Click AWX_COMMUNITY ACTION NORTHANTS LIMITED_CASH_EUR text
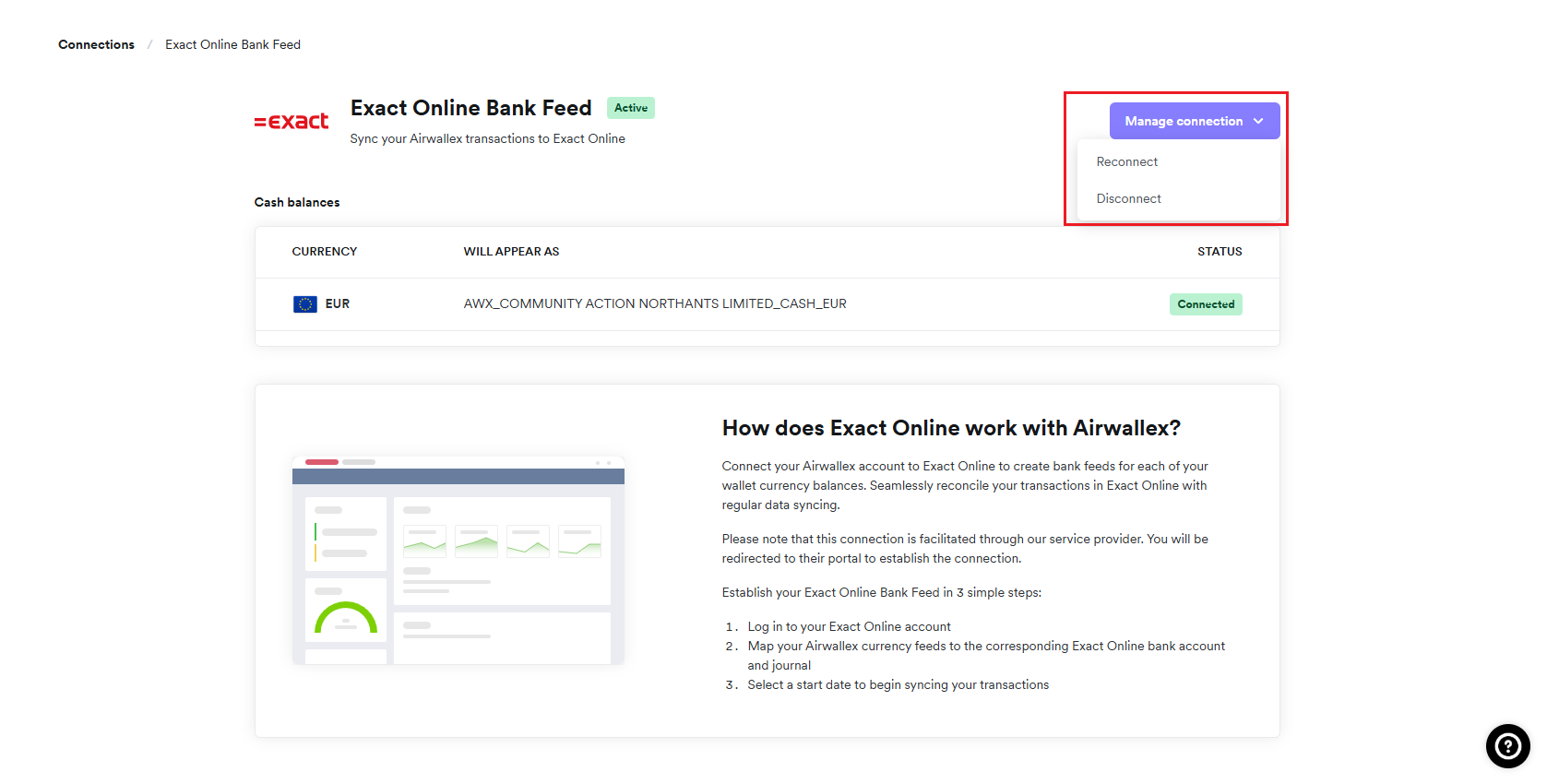Viewport: 1547px width, 784px height. point(654,304)
